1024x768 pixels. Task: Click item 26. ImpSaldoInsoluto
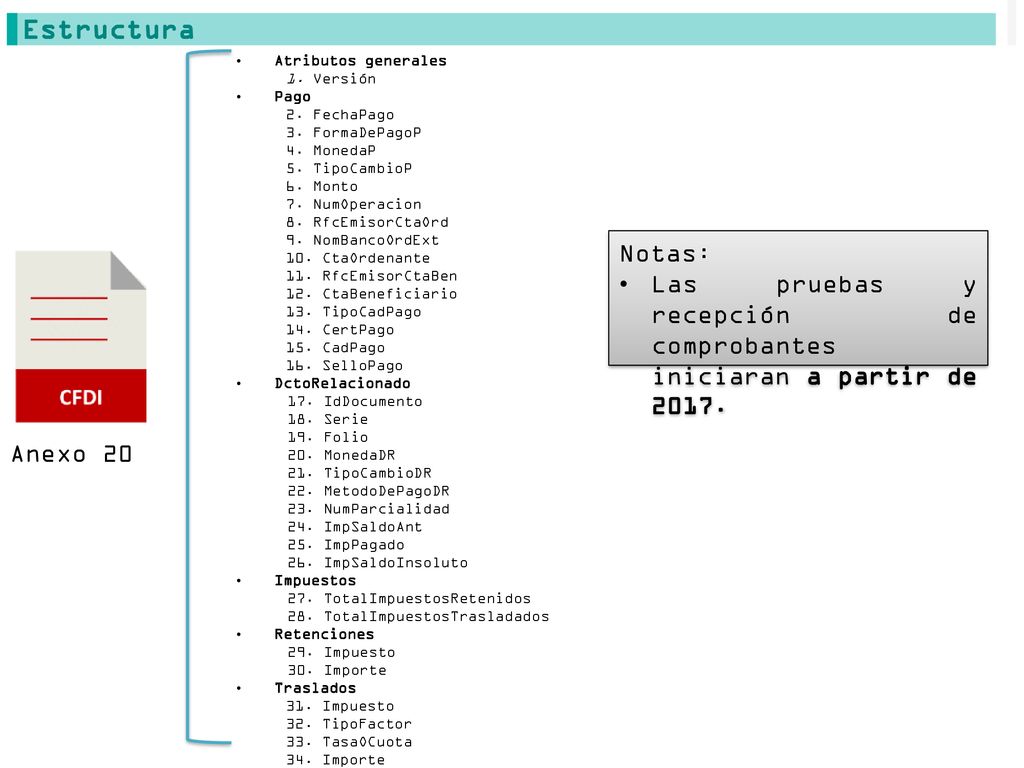click(x=378, y=563)
